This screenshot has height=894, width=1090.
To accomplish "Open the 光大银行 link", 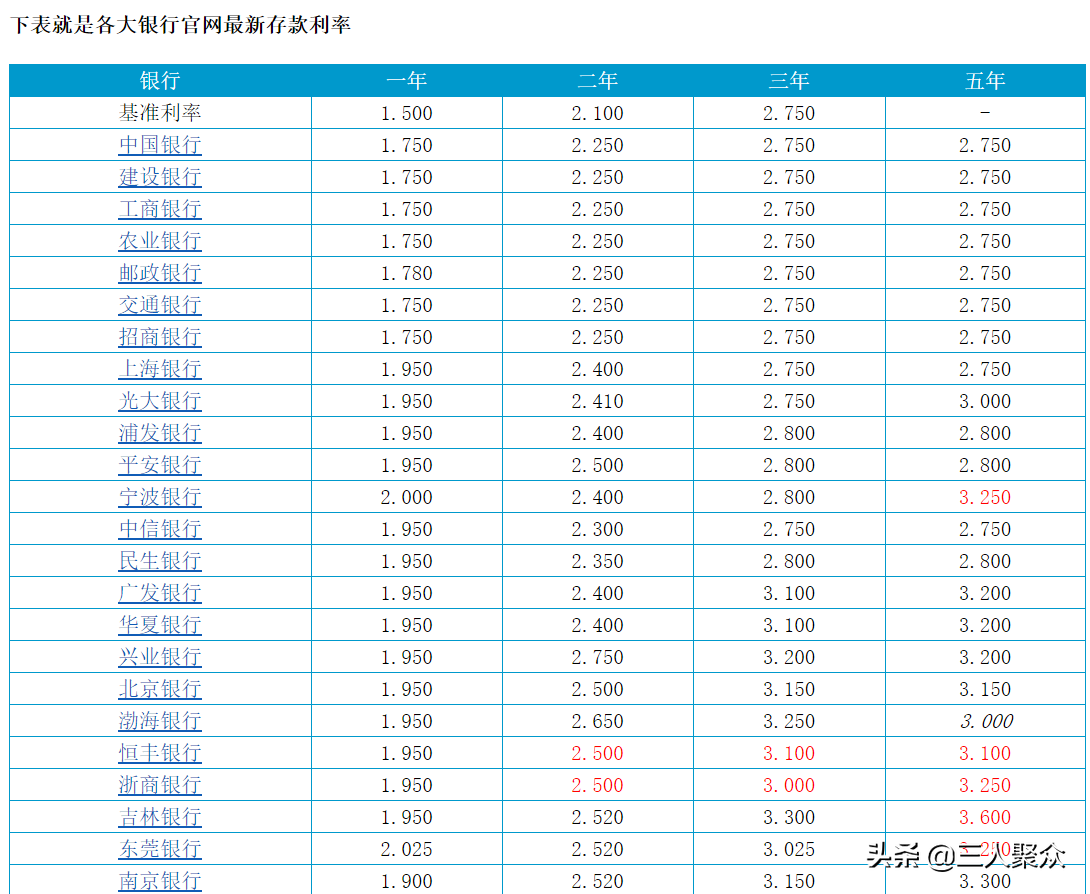I will pos(160,400).
